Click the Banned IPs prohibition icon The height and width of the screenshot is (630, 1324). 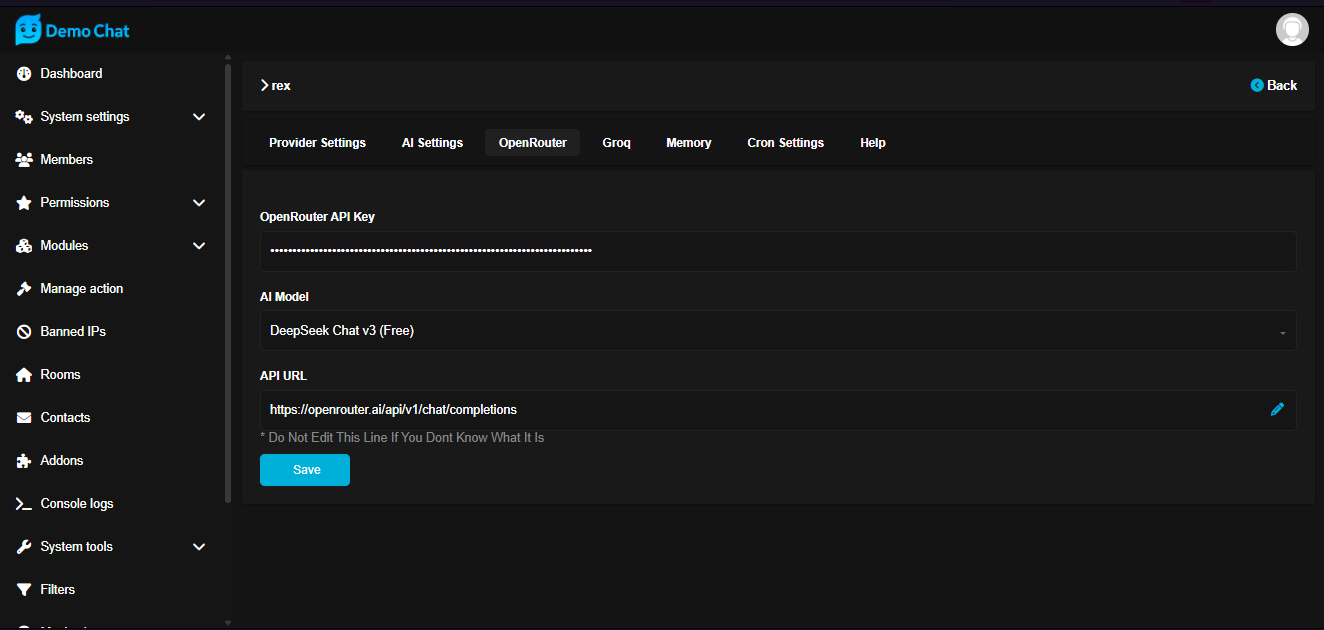click(x=24, y=332)
